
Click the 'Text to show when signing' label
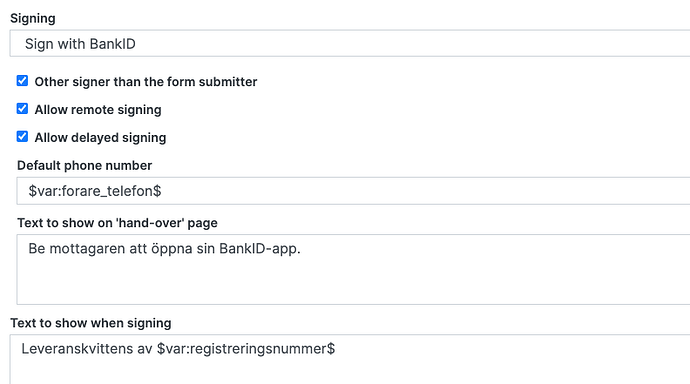pos(91,323)
